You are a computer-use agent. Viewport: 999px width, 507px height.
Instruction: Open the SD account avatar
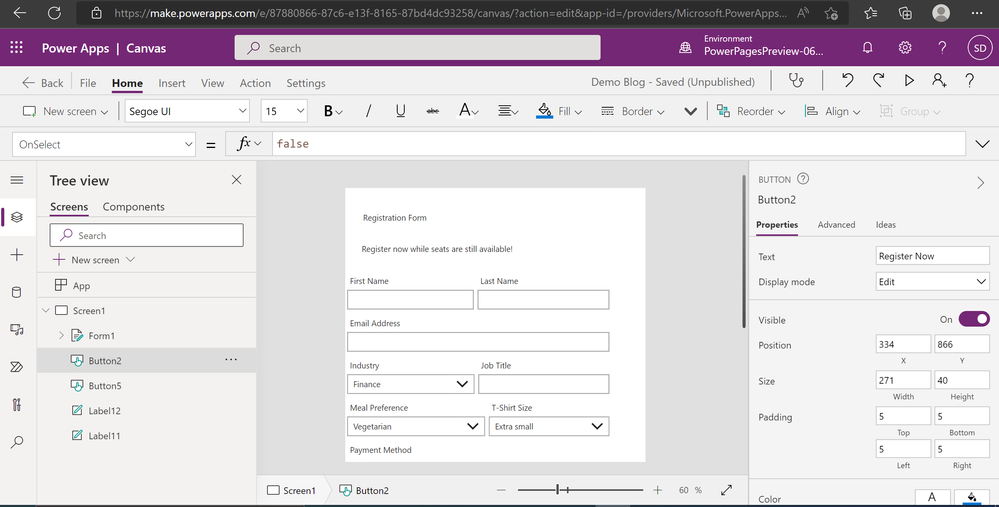click(980, 48)
